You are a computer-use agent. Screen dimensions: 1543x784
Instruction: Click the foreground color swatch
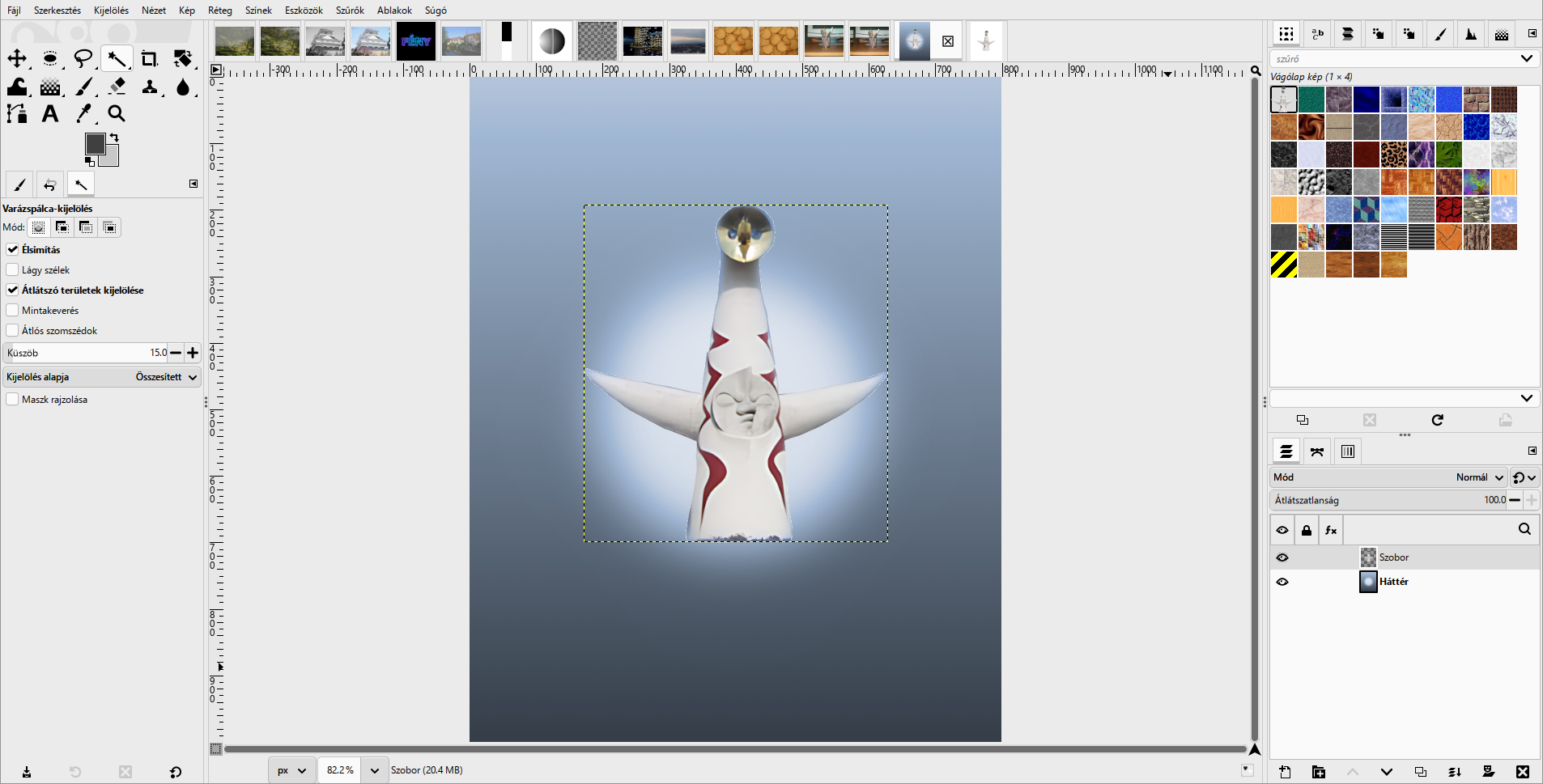[x=94, y=143]
